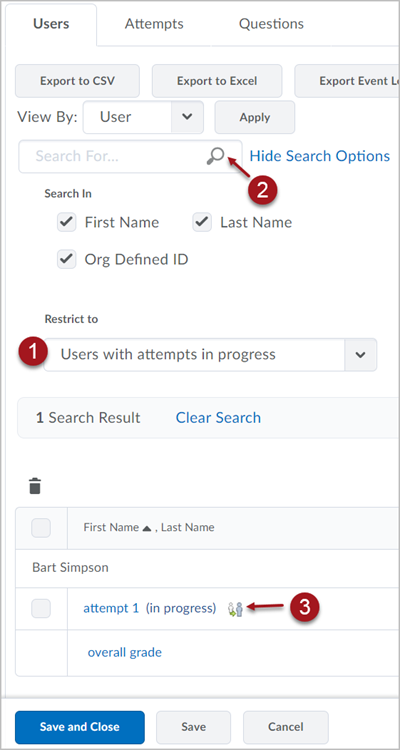The image size is (400, 750).
Task: Click the Clear Search link
Action: coord(218,418)
